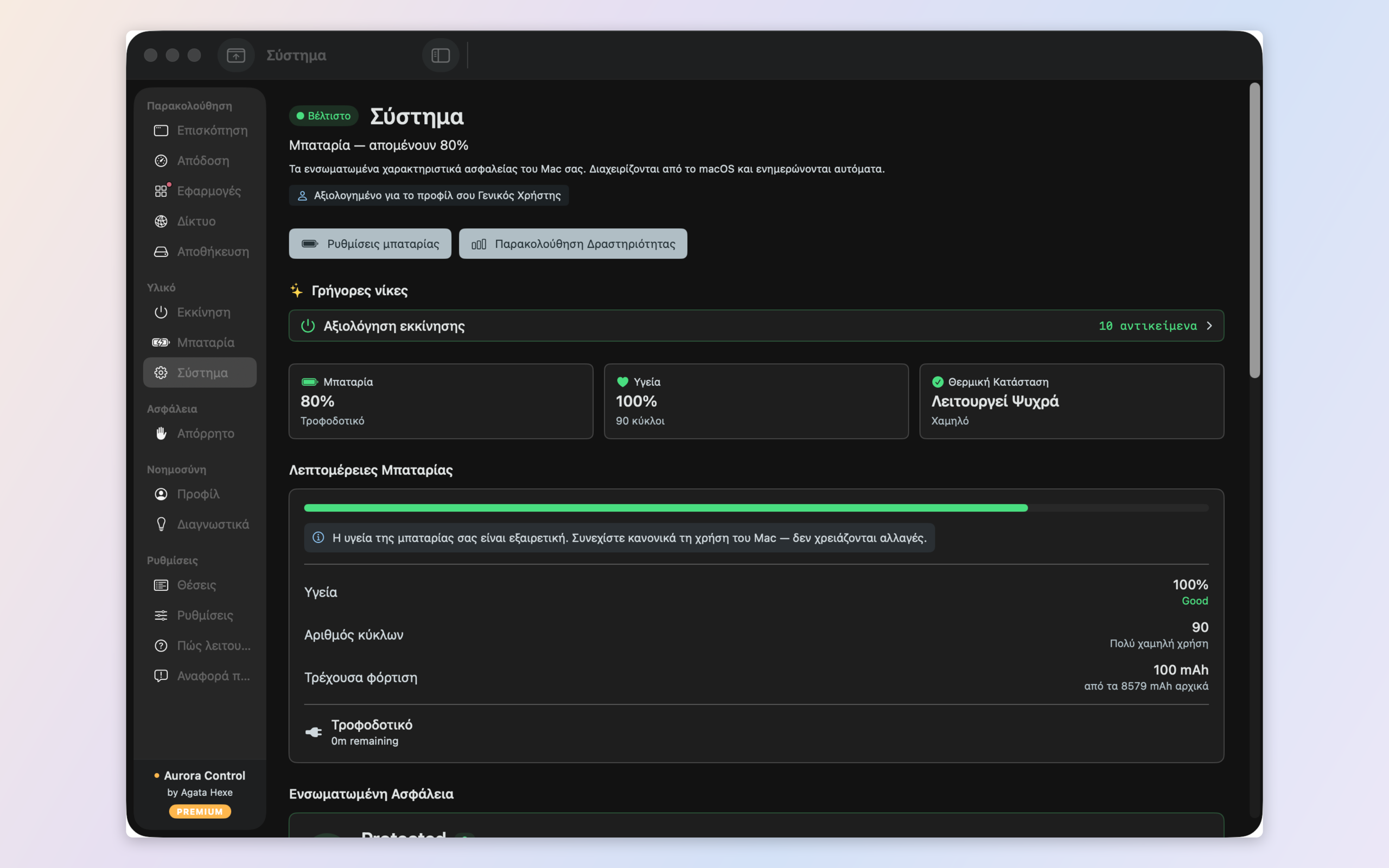Image resolution: width=1389 pixels, height=868 pixels.
Task: Select the Αποθήκευση drive icon item
Action: pos(161,251)
